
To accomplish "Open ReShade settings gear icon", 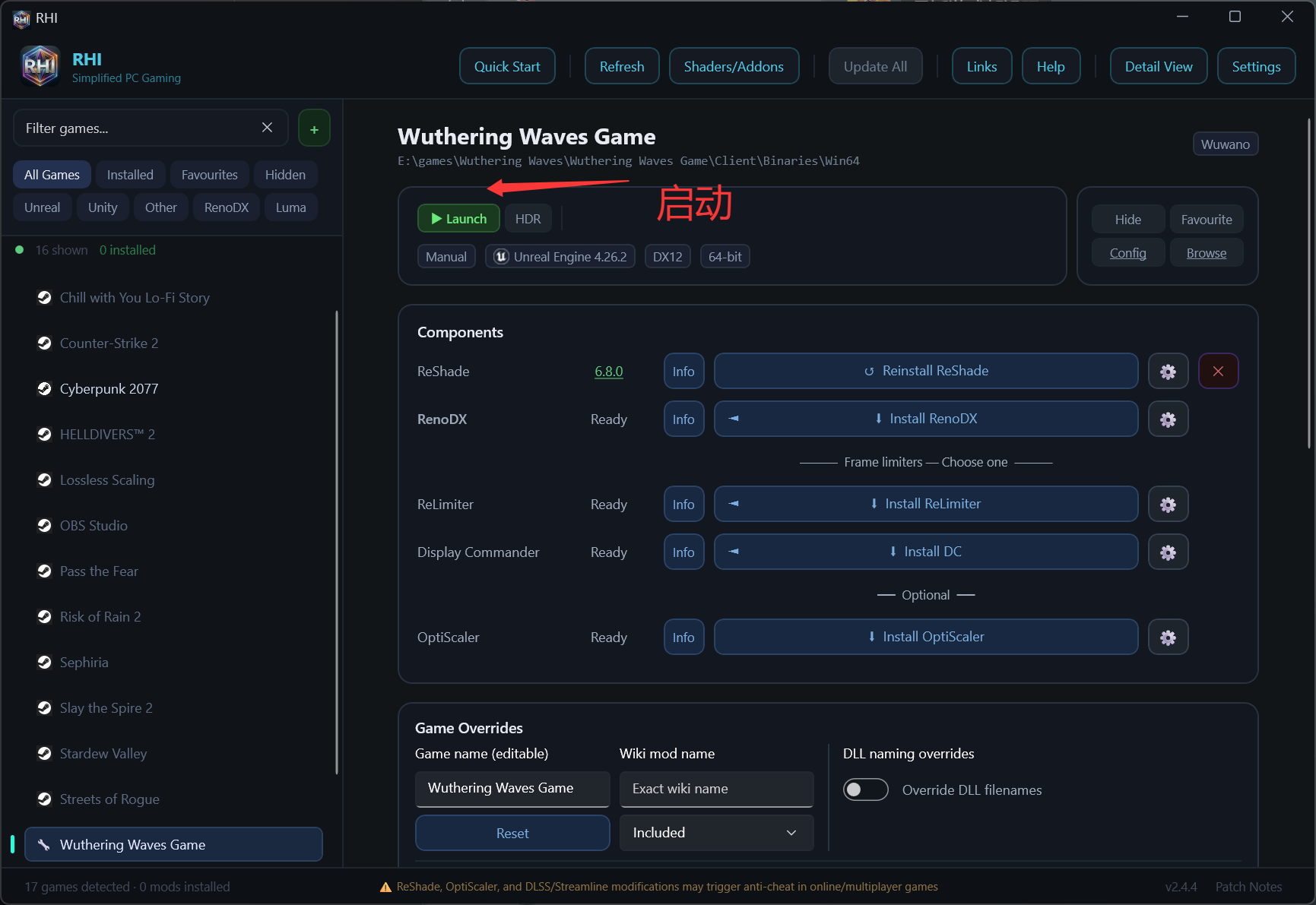I will click(1168, 372).
